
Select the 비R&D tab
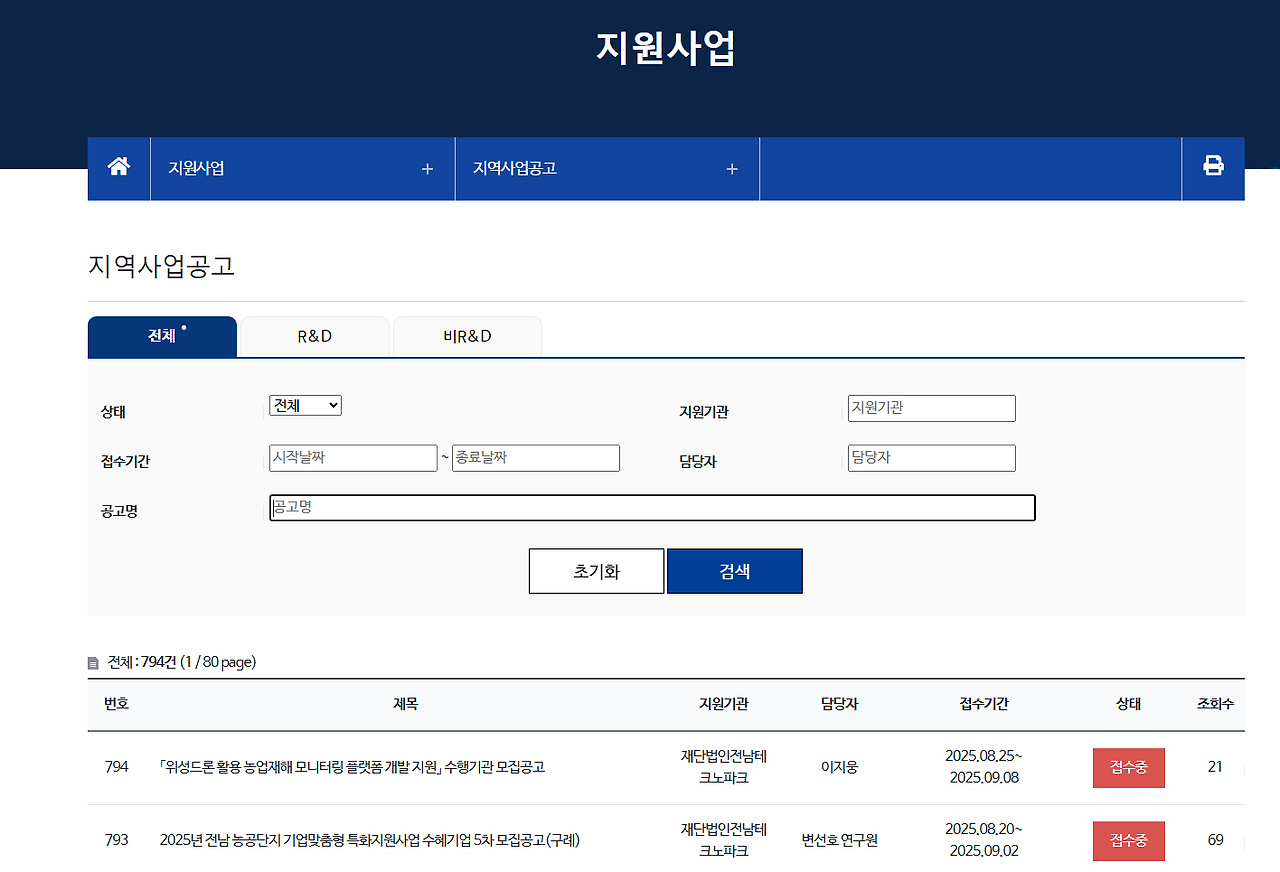tap(467, 336)
